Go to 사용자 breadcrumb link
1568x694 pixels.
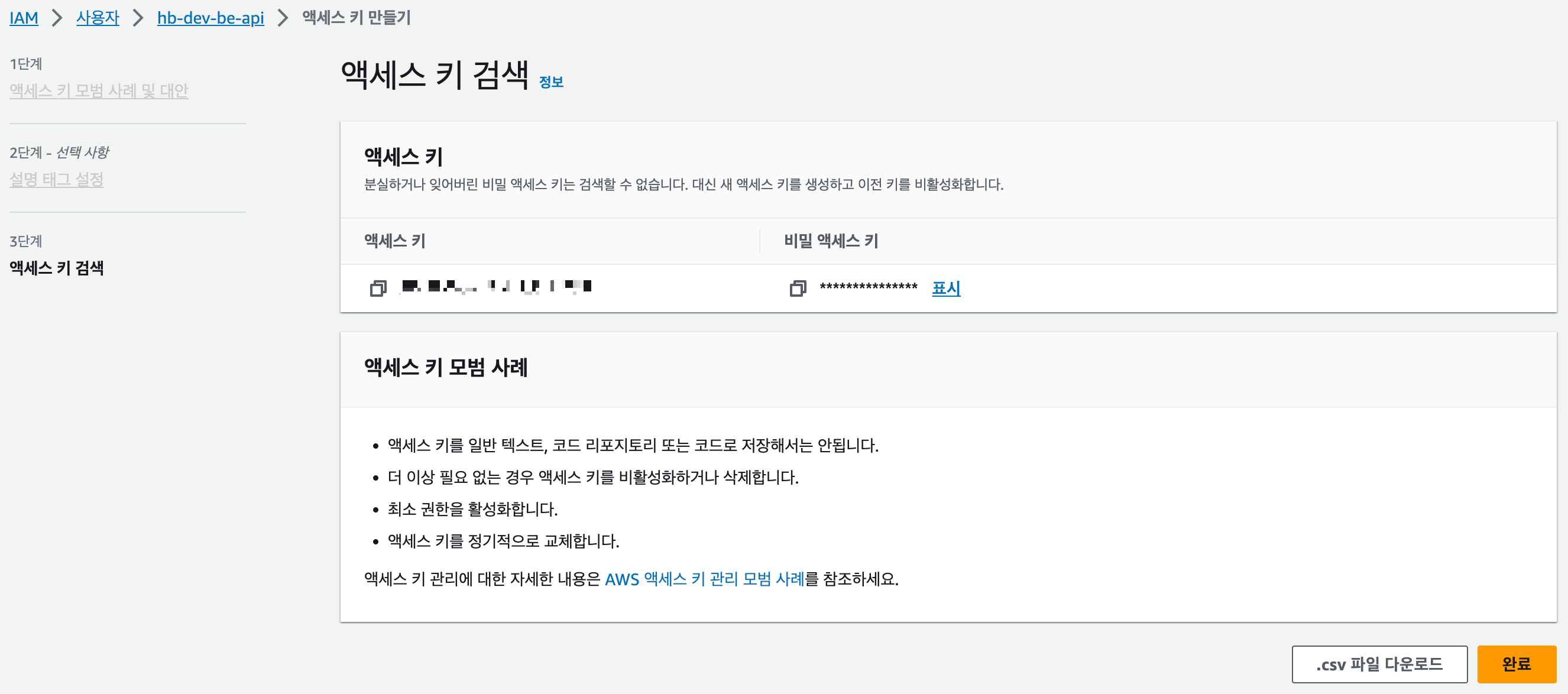(98, 18)
